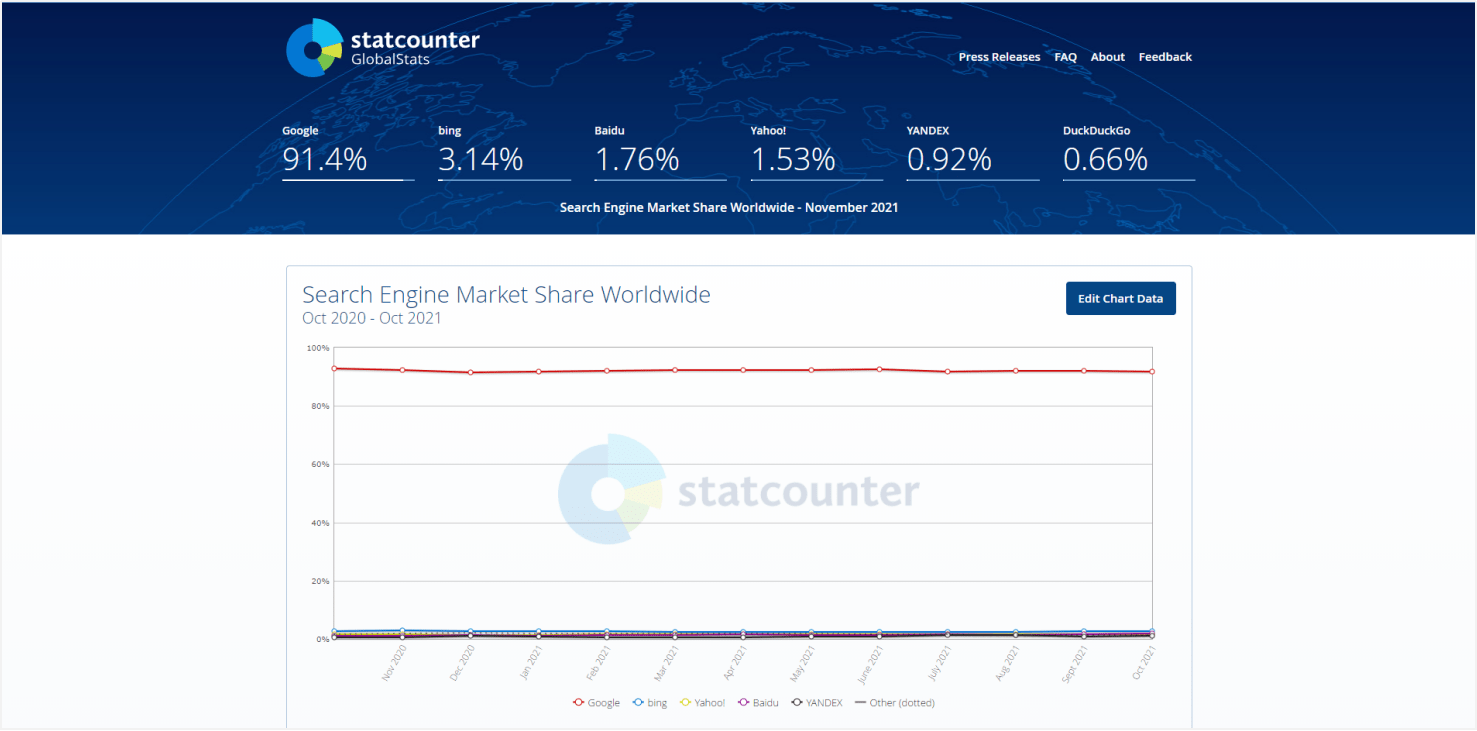Toggle the YANDEX series in the legend

pyautogui.click(x=816, y=703)
